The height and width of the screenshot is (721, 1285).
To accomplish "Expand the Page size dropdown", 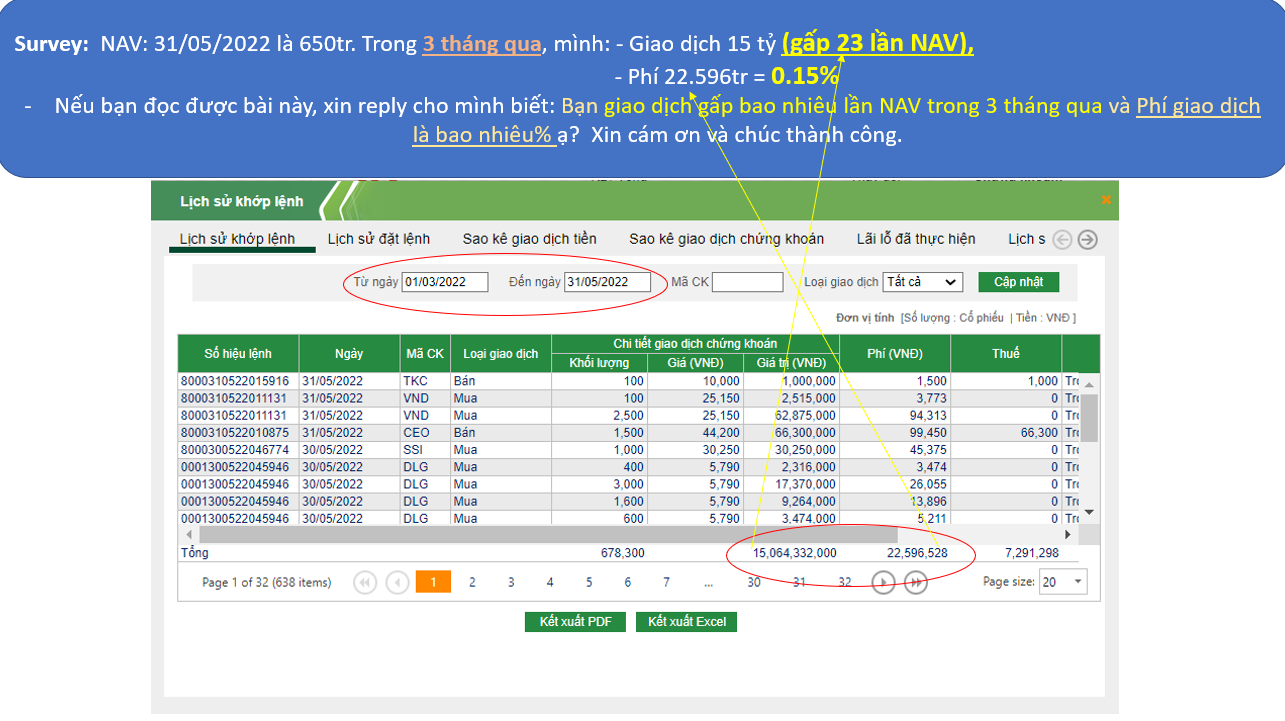I will 1063,582.
